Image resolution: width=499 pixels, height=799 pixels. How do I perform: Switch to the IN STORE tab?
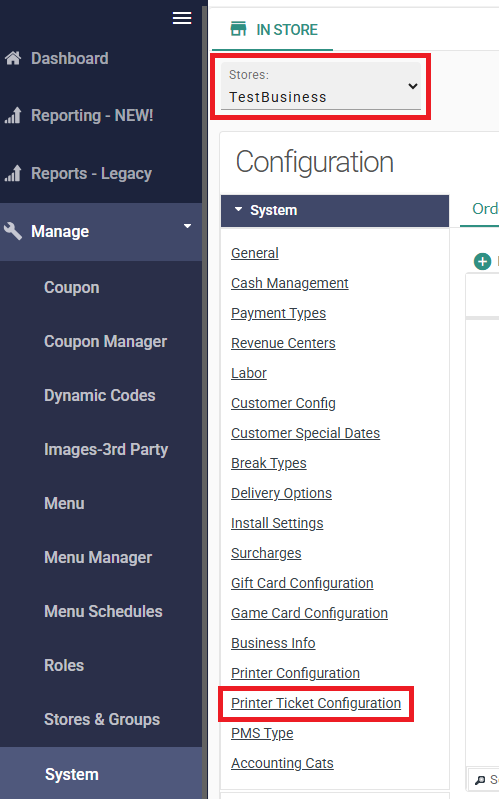[x=274, y=30]
